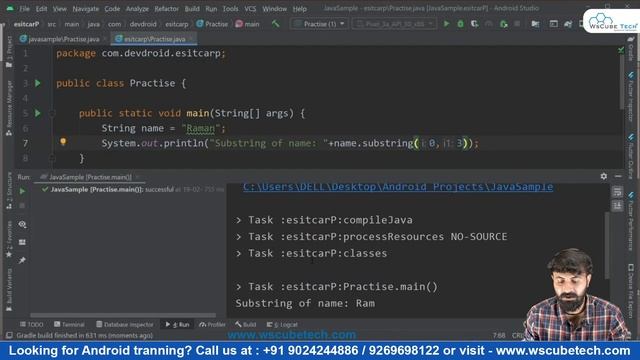The width and height of the screenshot is (640, 360).
Task: Open Device File Explorer sidebar tab
Action: [631, 290]
